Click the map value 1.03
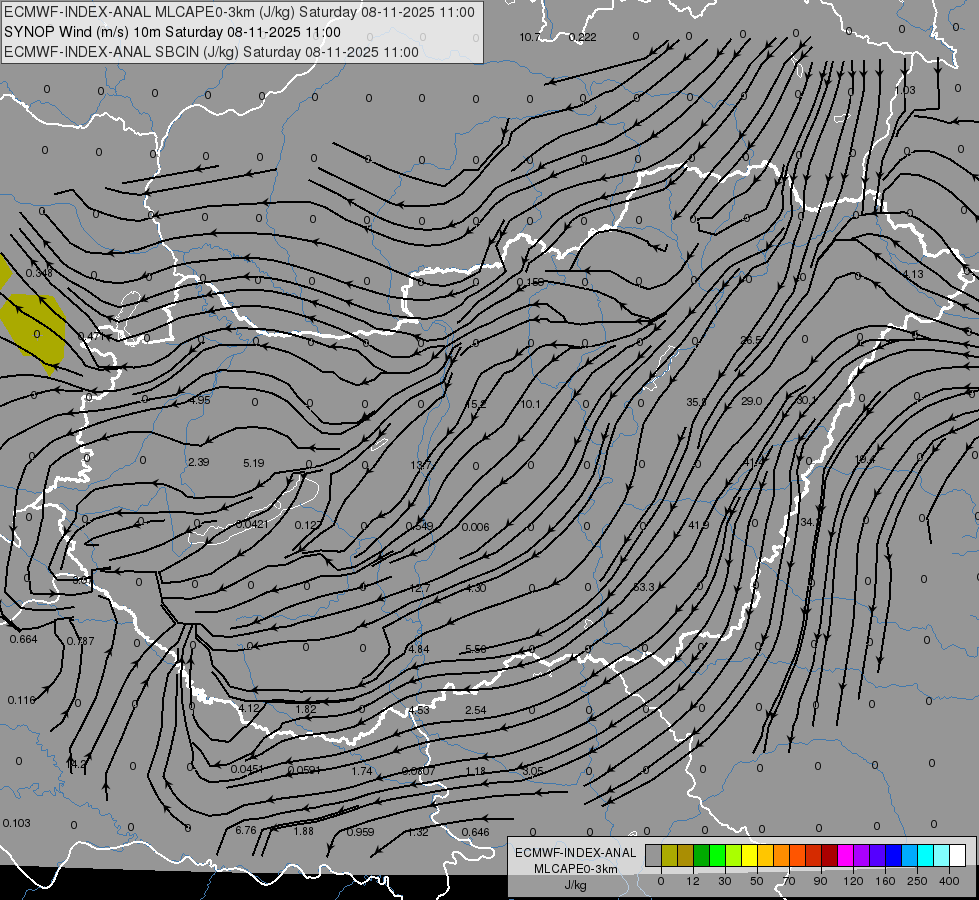Image resolution: width=979 pixels, height=900 pixels. pyautogui.click(x=905, y=90)
